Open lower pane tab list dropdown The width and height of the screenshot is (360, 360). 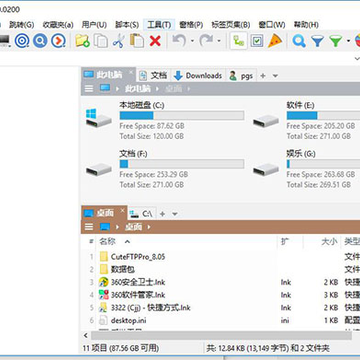175,214
